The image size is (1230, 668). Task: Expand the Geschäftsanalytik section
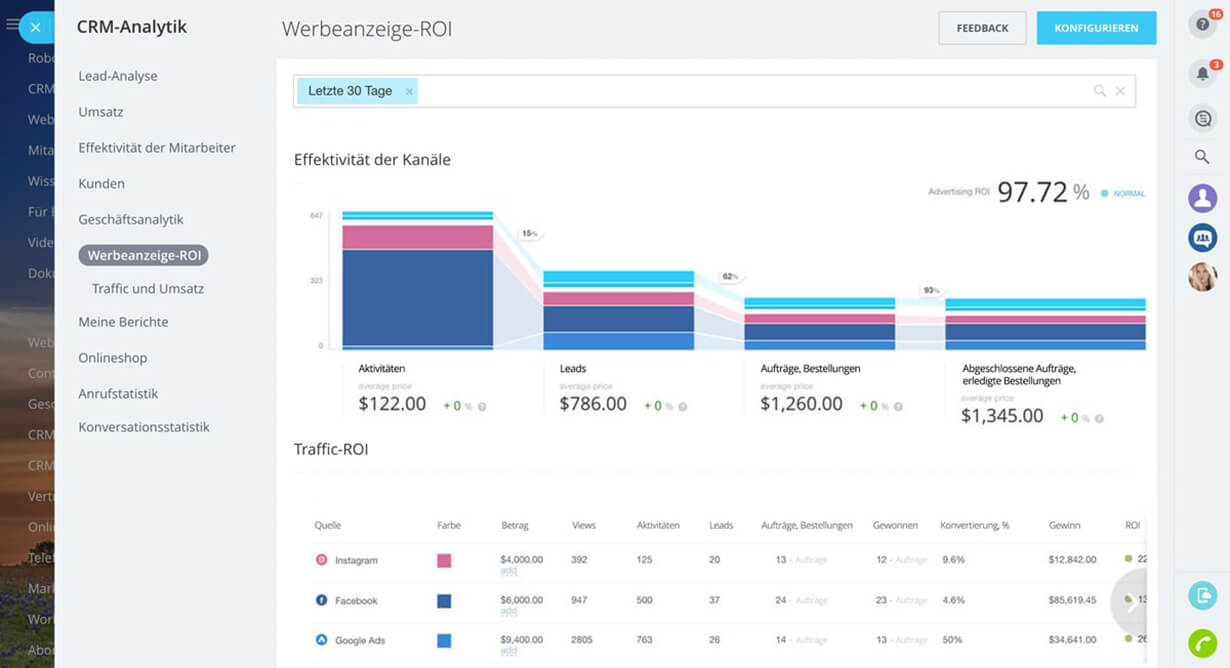(131, 219)
